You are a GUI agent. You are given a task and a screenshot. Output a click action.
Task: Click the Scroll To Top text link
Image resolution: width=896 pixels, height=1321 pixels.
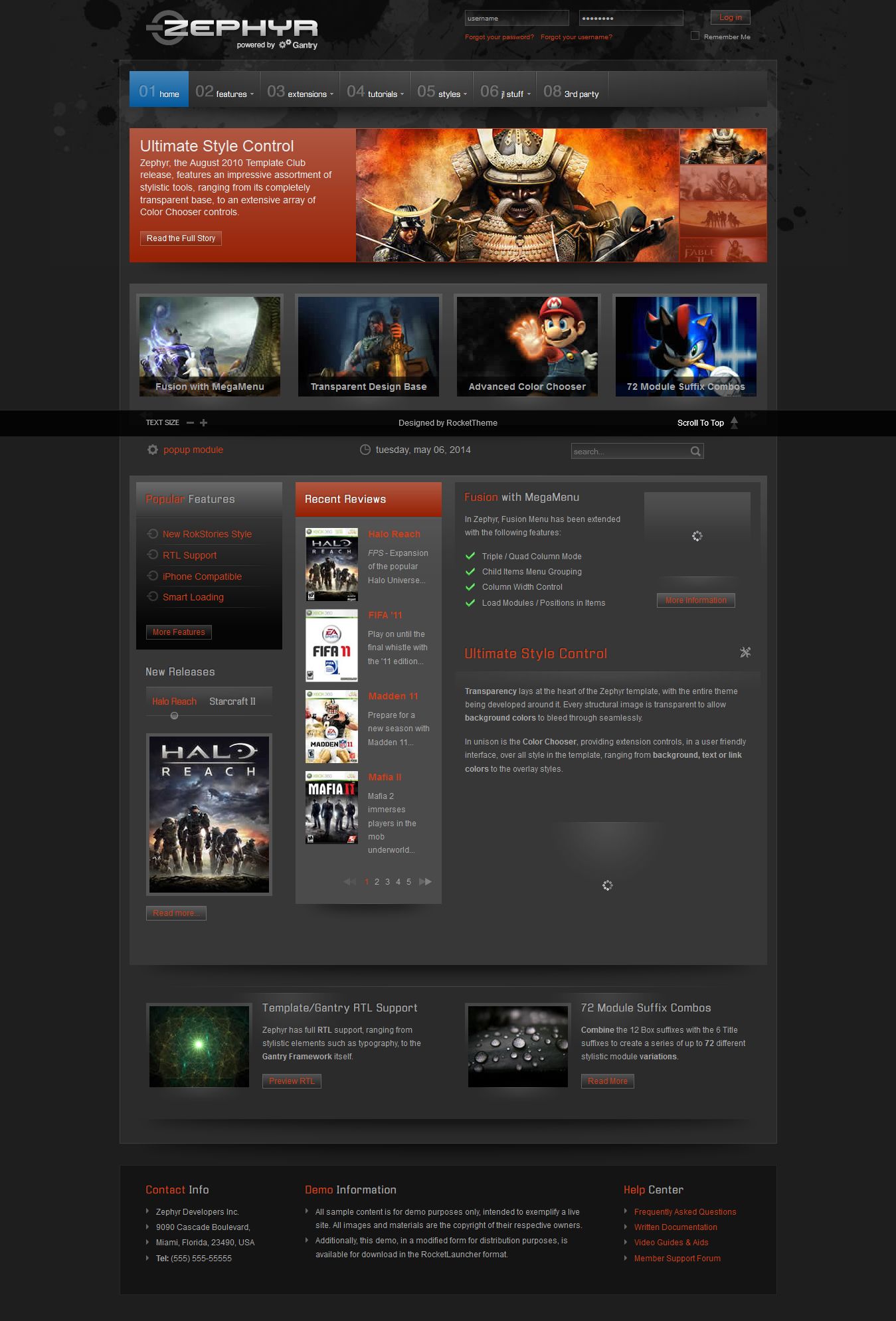(700, 422)
